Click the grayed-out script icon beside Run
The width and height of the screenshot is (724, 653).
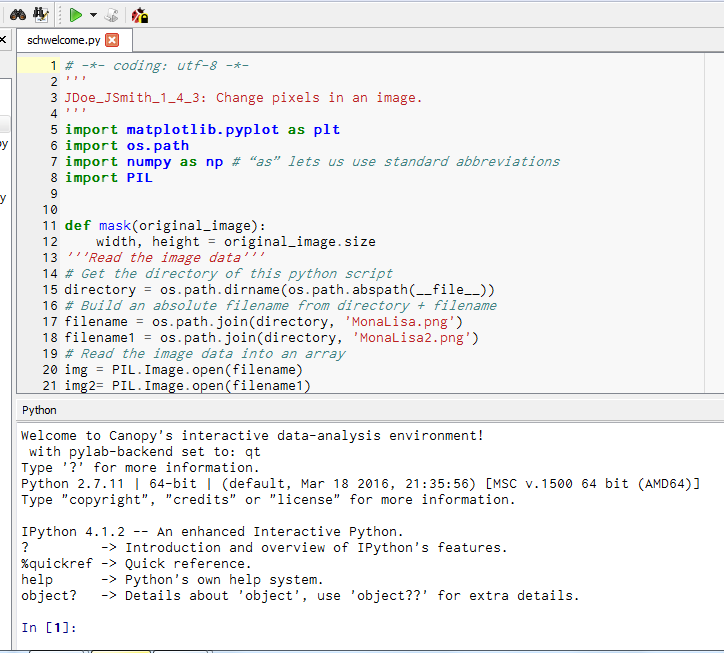(112, 14)
